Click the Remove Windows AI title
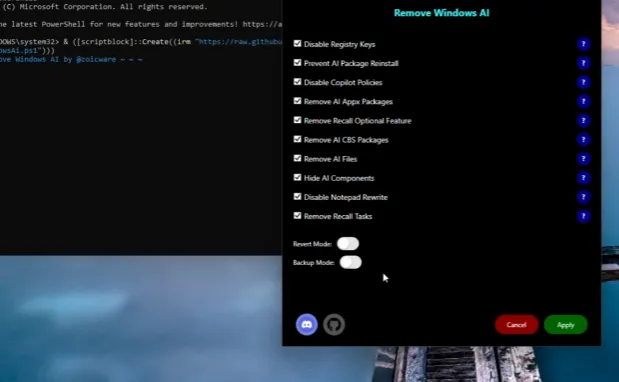This screenshot has height=382, width=619. pos(441,13)
